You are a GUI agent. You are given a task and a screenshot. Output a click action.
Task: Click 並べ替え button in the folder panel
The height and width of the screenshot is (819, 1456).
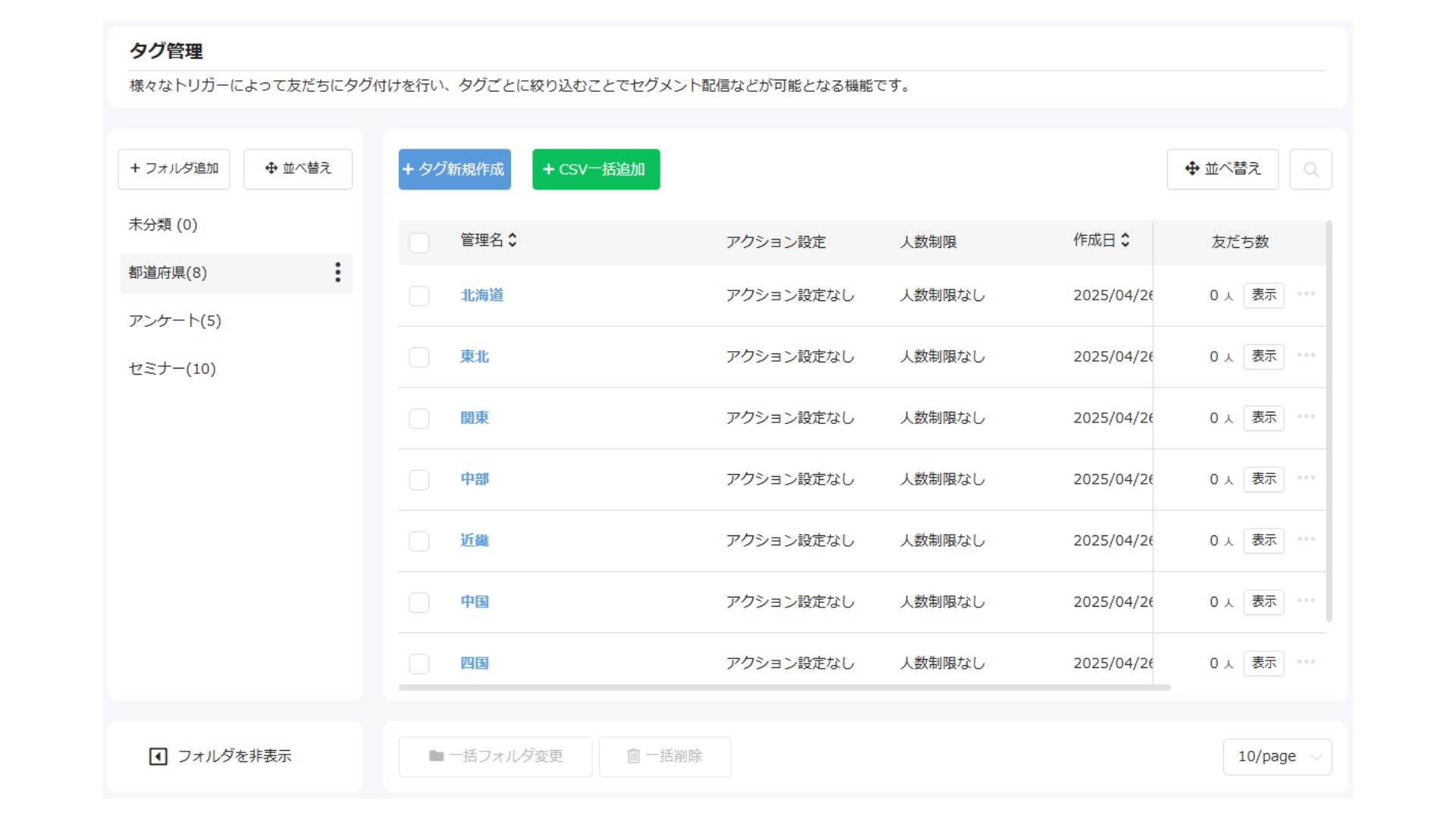click(297, 168)
